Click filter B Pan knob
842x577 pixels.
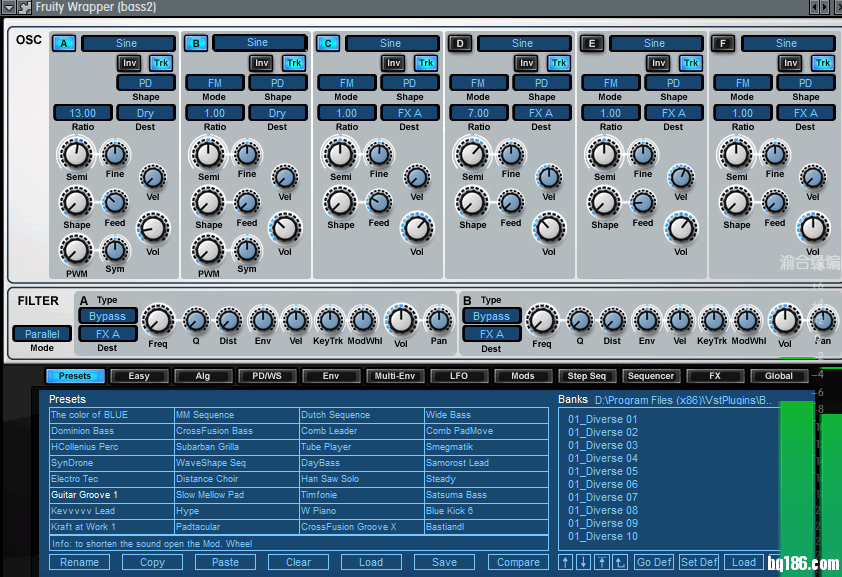point(822,320)
